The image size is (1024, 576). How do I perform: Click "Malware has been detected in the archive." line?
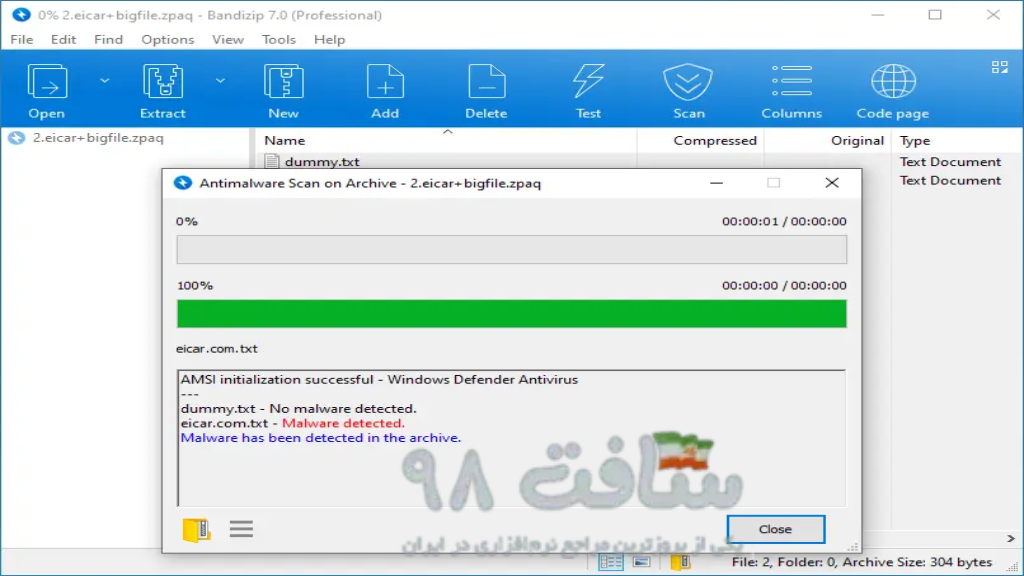tap(321, 438)
